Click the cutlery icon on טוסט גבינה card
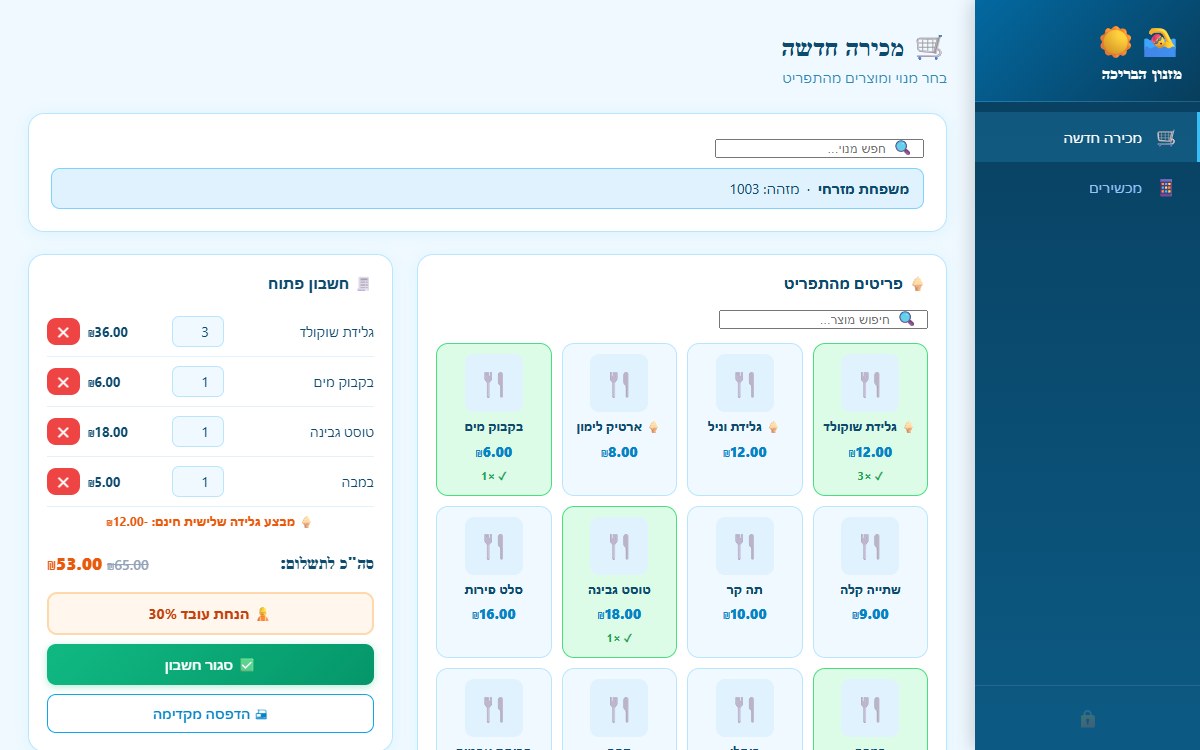1200x750 pixels. click(619, 546)
